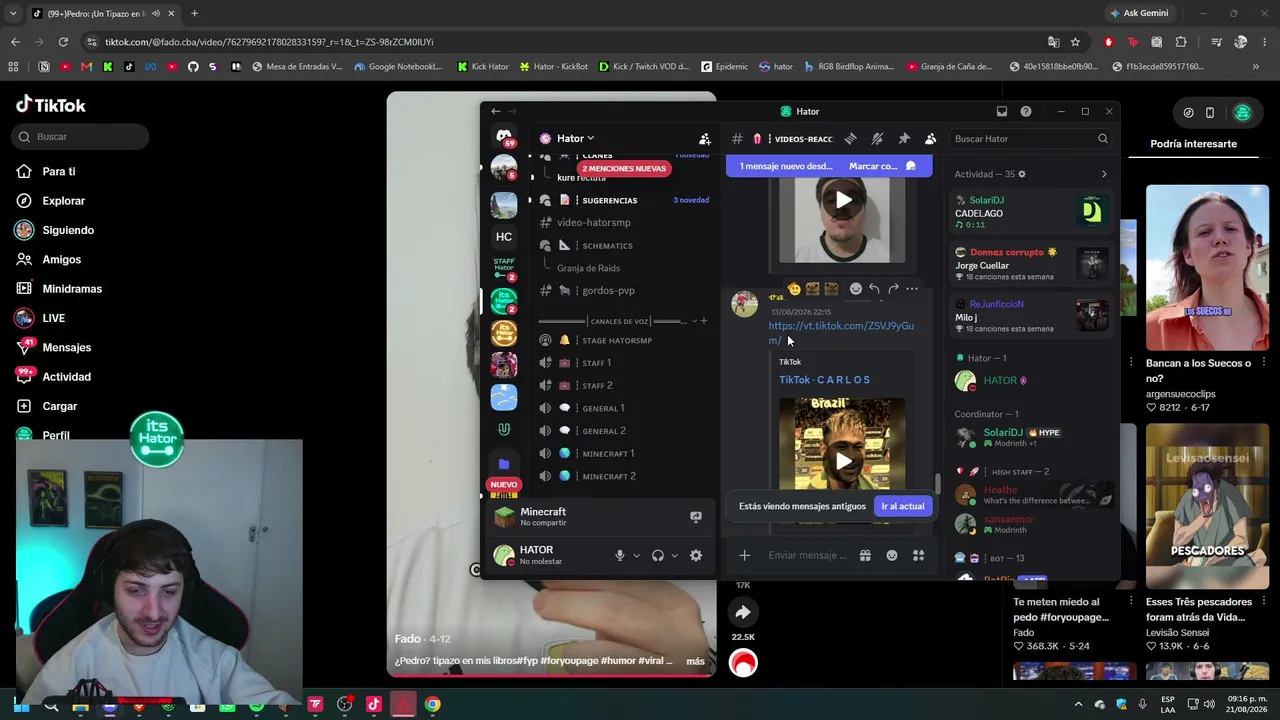This screenshot has width=1280, height=720.
Task: Toggle Discord headphone deafen
Action: (x=658, y=556)
